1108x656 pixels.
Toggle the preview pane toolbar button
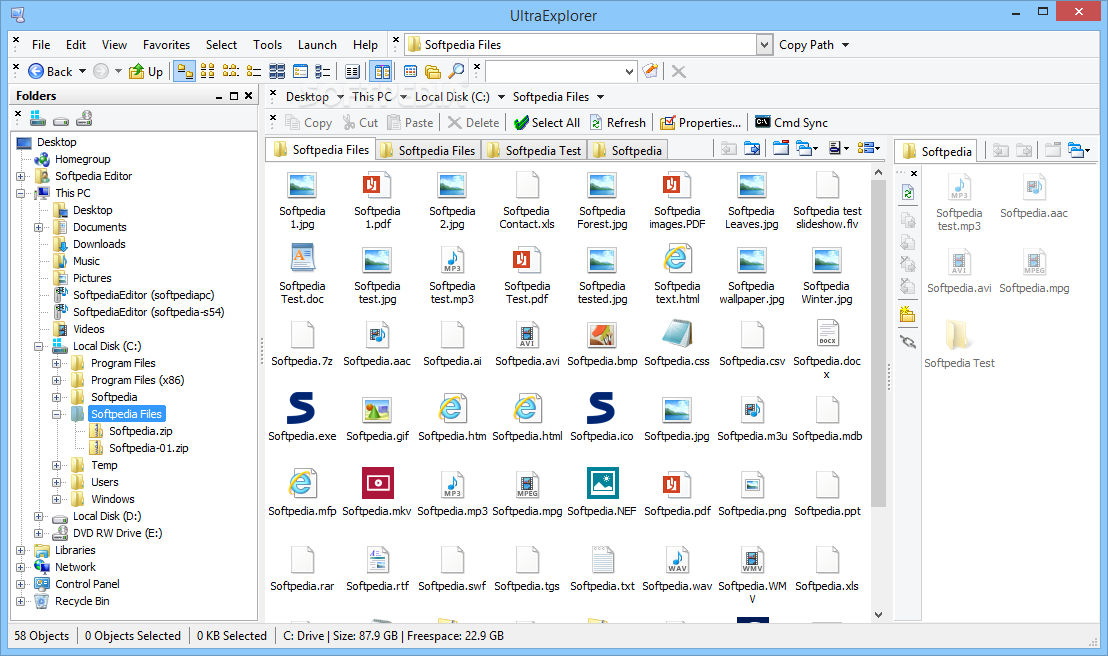click(353, 71)
